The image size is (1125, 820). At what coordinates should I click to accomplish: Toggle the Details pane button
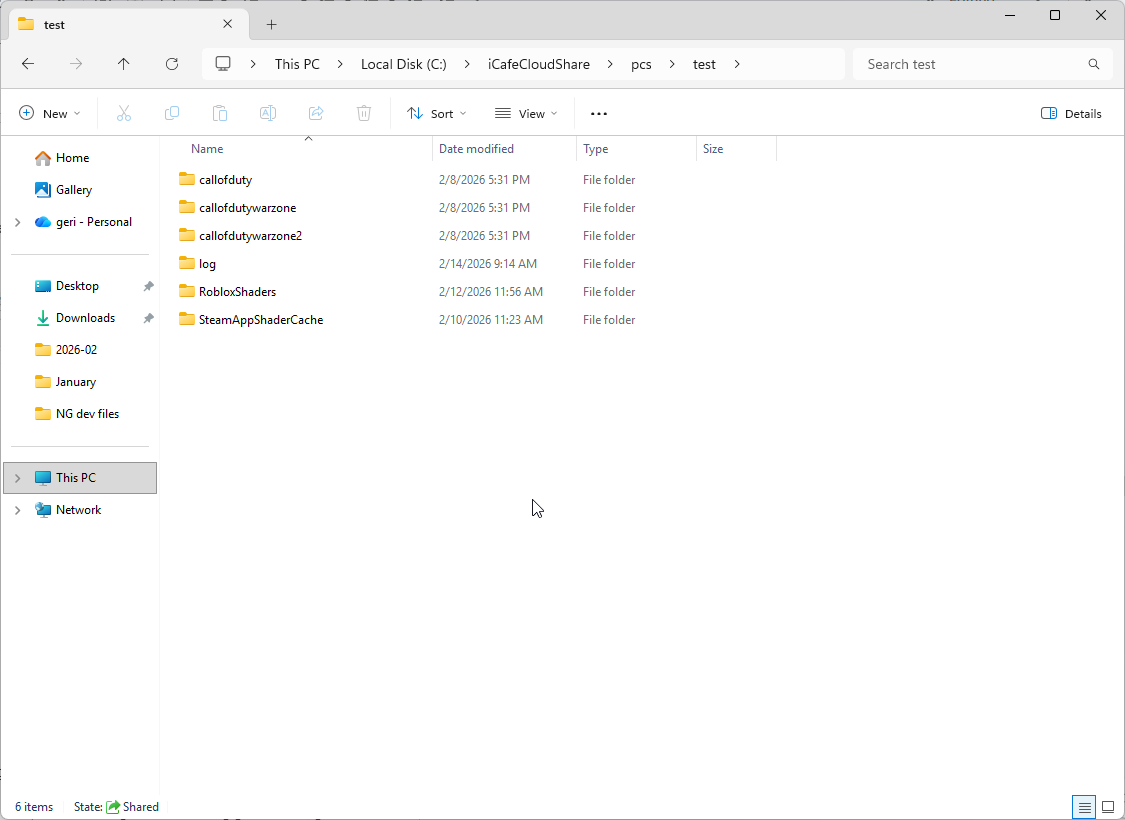click(1071, 114)
